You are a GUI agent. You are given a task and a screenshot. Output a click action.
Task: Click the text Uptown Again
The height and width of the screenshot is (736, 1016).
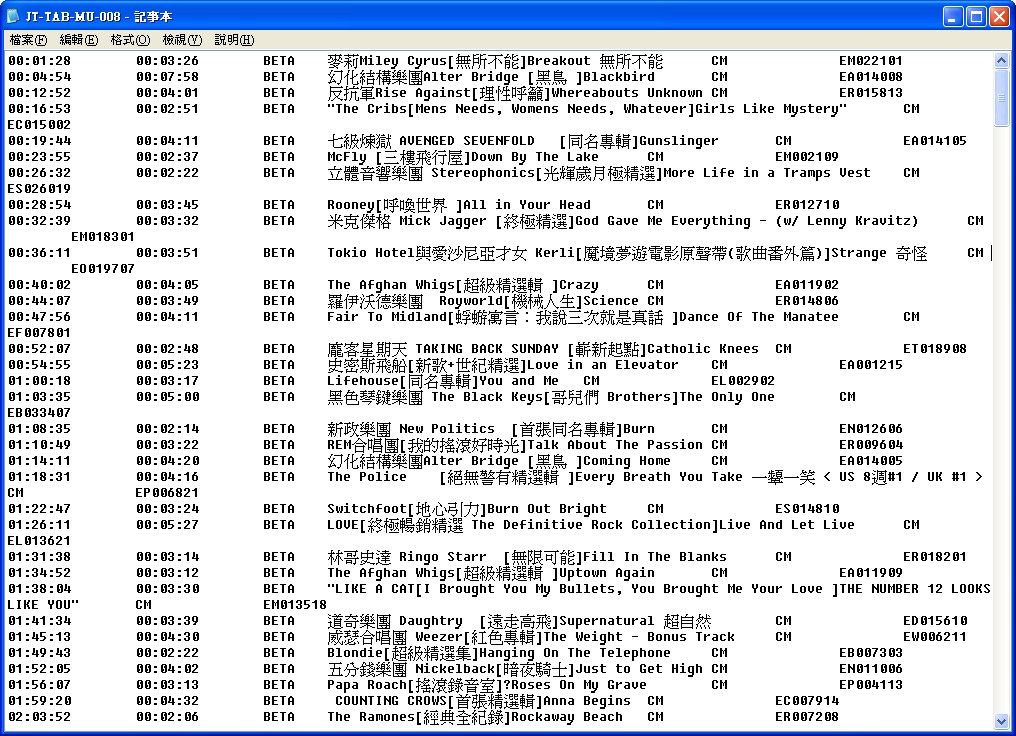[606, 573]
